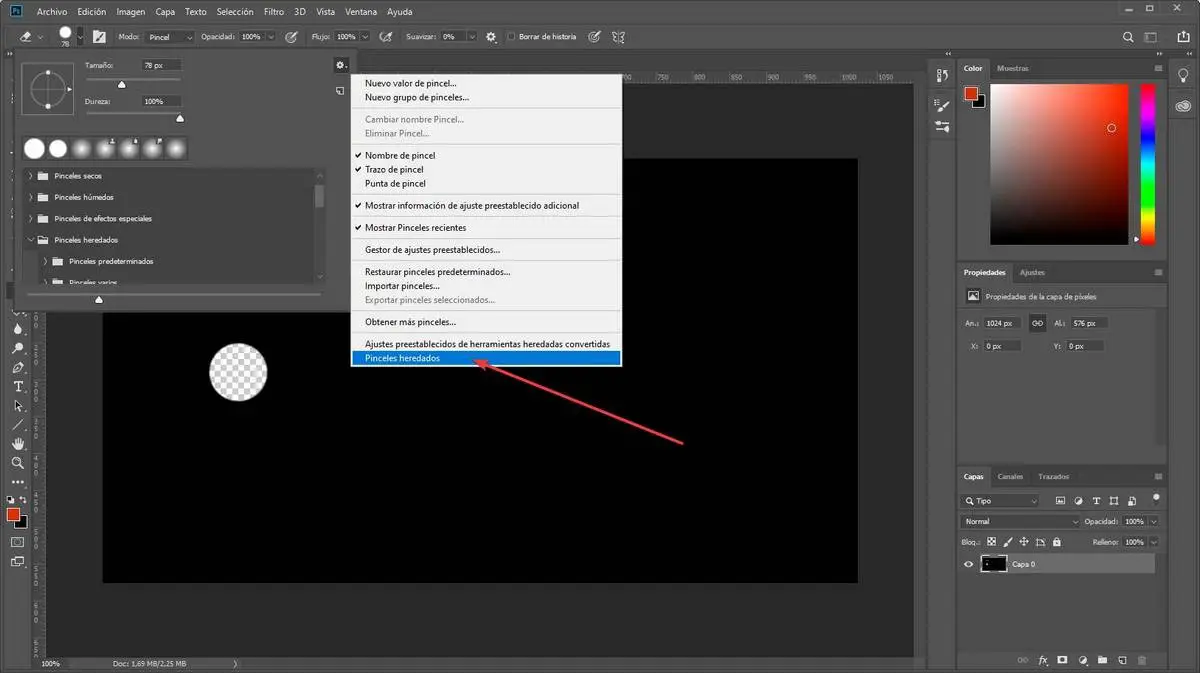1200x673 pixels.
Task: Choose Obtener más pinceles entry
Action: point(486,322)
